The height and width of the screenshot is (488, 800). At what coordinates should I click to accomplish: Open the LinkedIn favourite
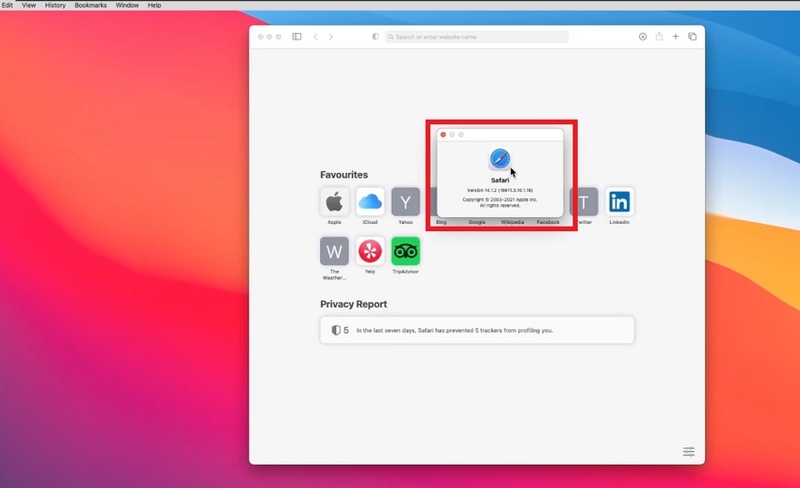(x=619, y=202)
